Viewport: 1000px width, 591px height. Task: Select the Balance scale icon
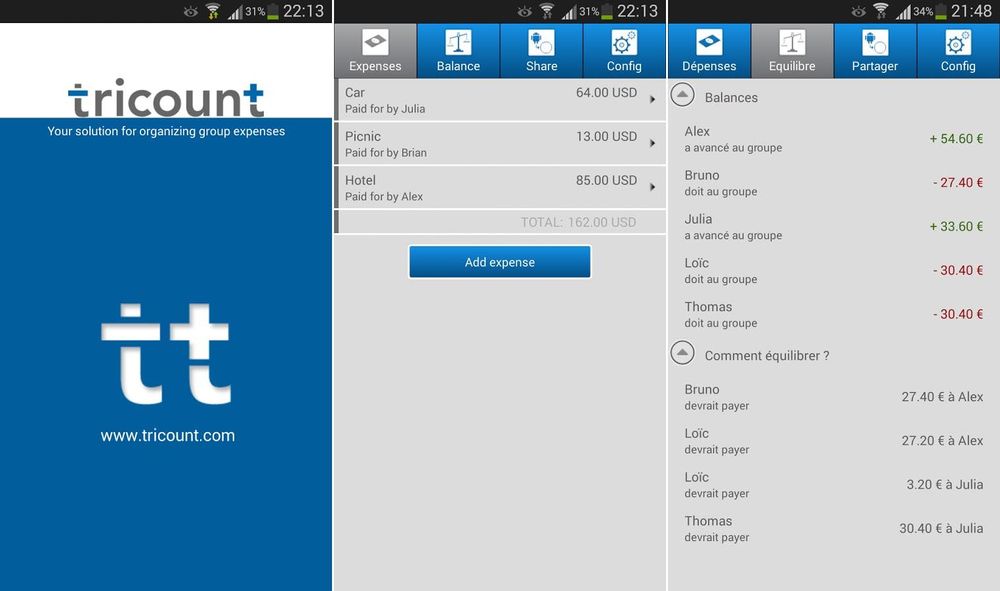(458, 43)
